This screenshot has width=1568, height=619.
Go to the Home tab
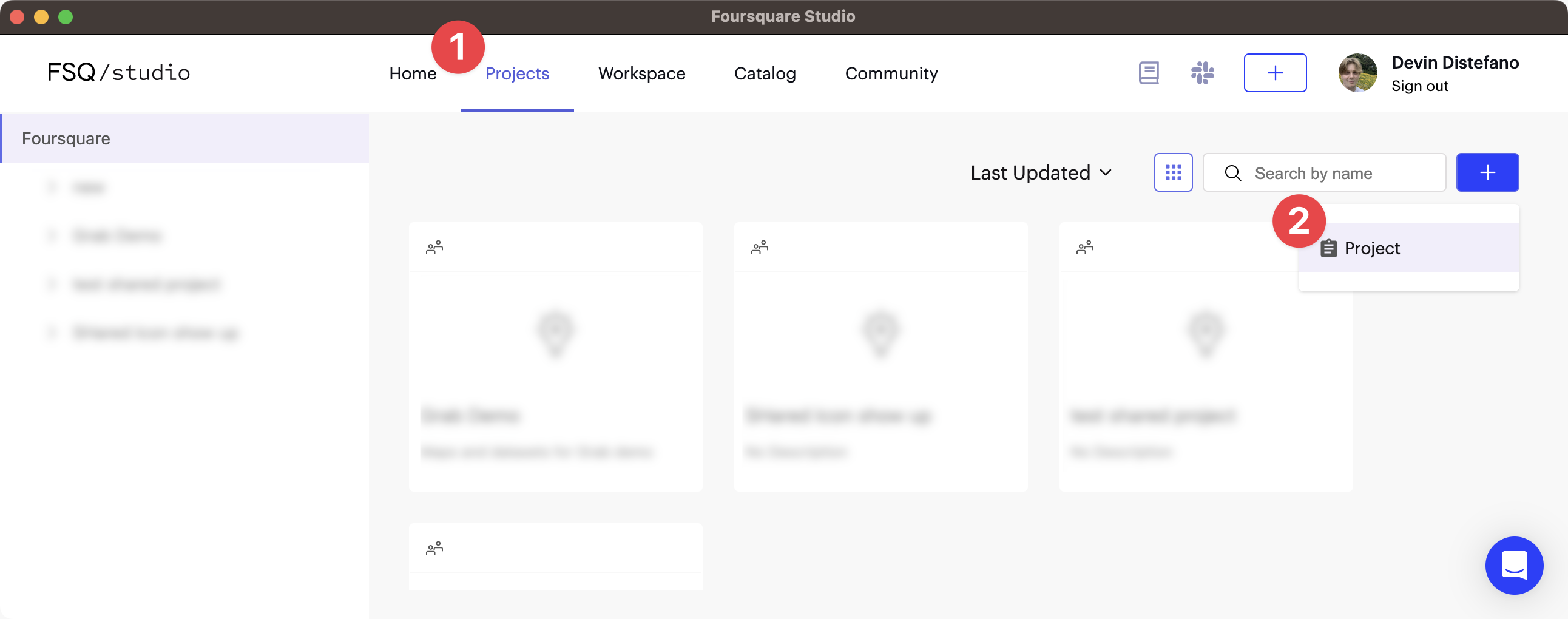[412, 73]
